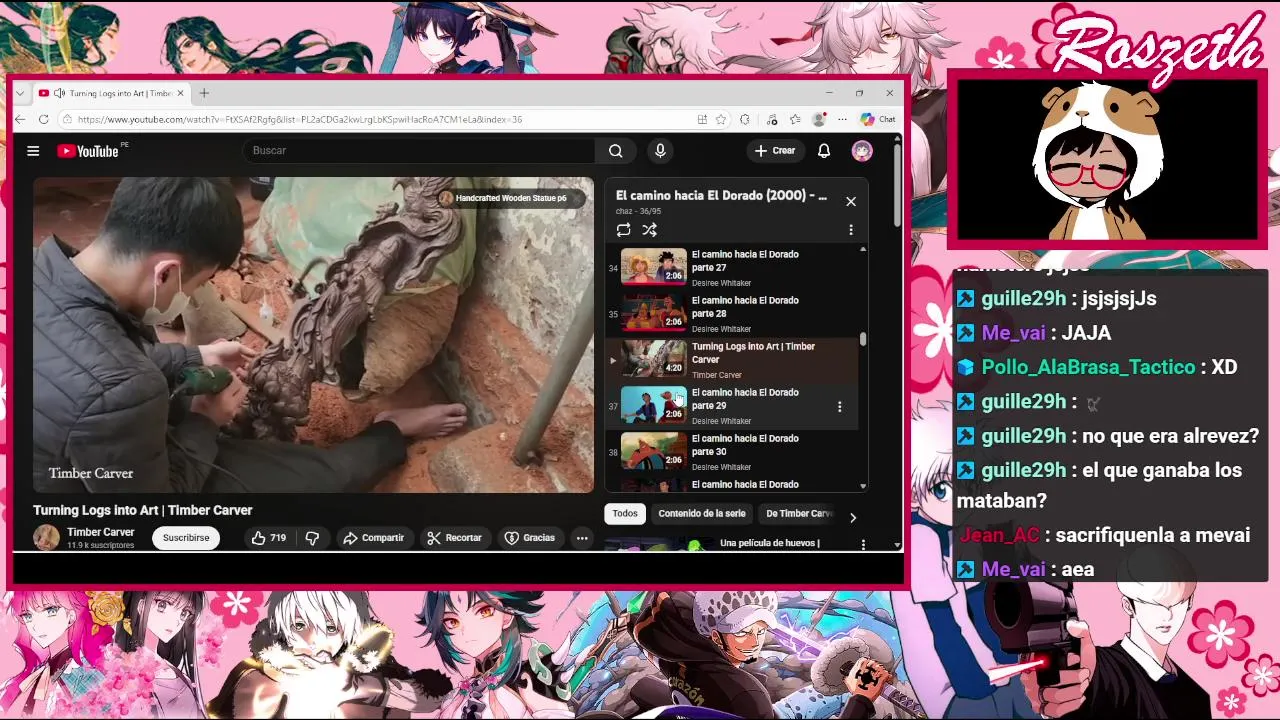Viewport: 1280px width, 720px height.
Task: Show more filter chips with right arrow
Action: [853, 517]
